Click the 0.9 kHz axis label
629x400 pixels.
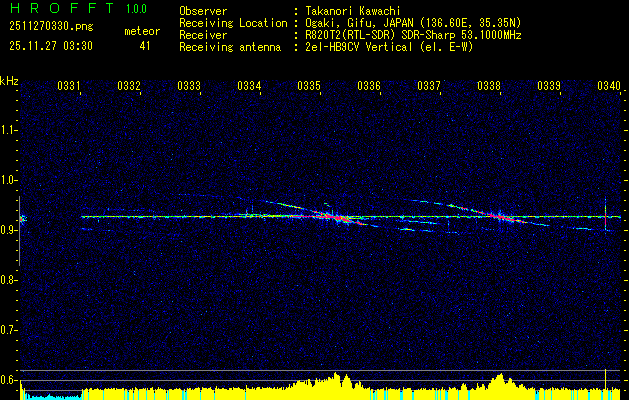click(8, 230)
